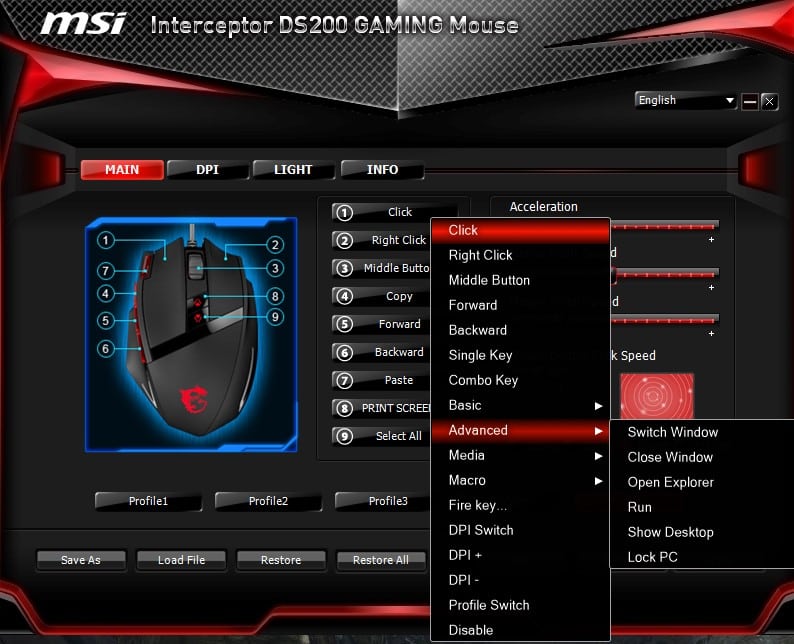This screenshot has height=644, width=794.
Task: Switch to the MAIN tab
Action: (x=122, y=170)
